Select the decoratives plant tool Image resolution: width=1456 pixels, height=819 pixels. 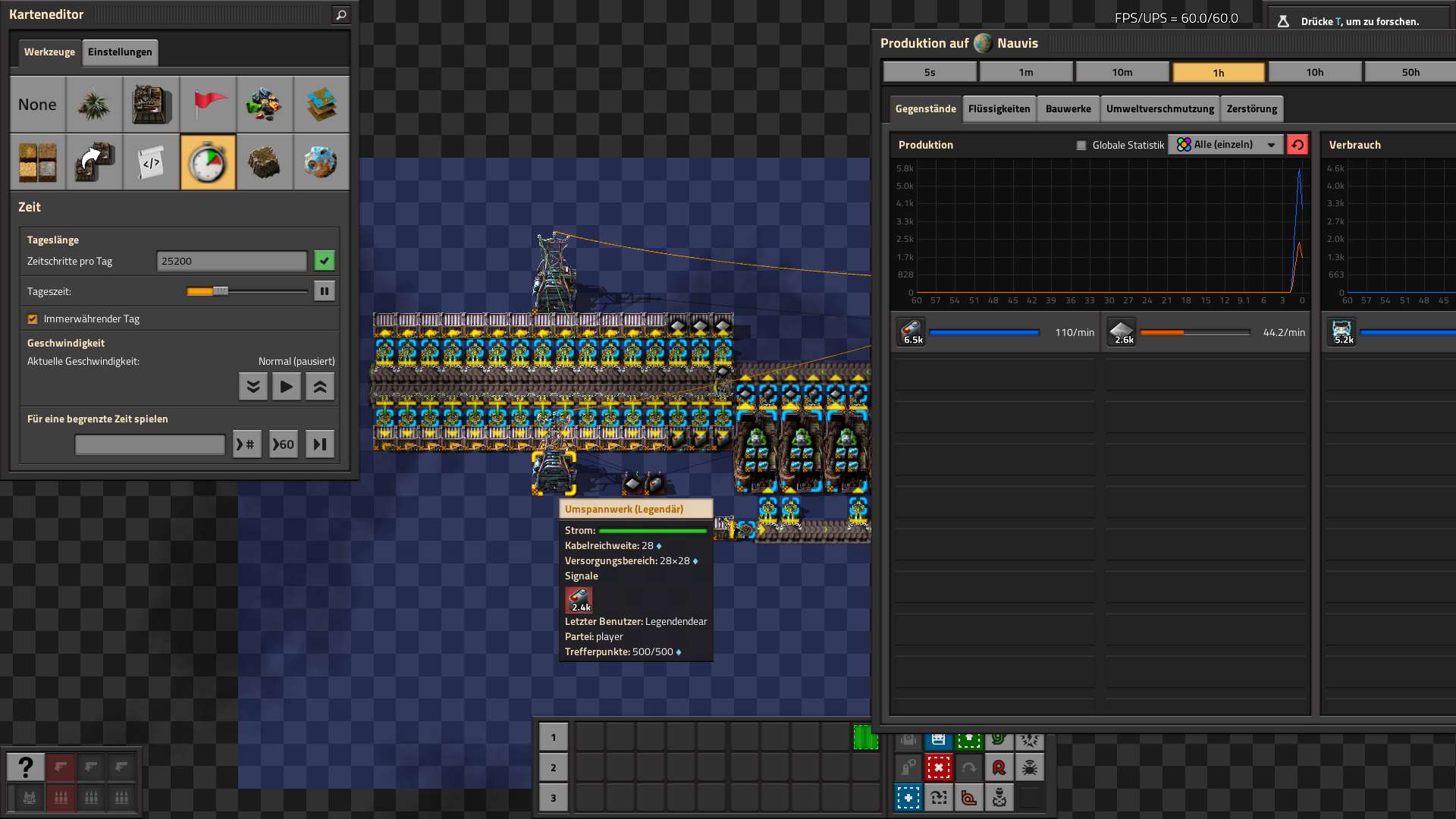(94, 105)
